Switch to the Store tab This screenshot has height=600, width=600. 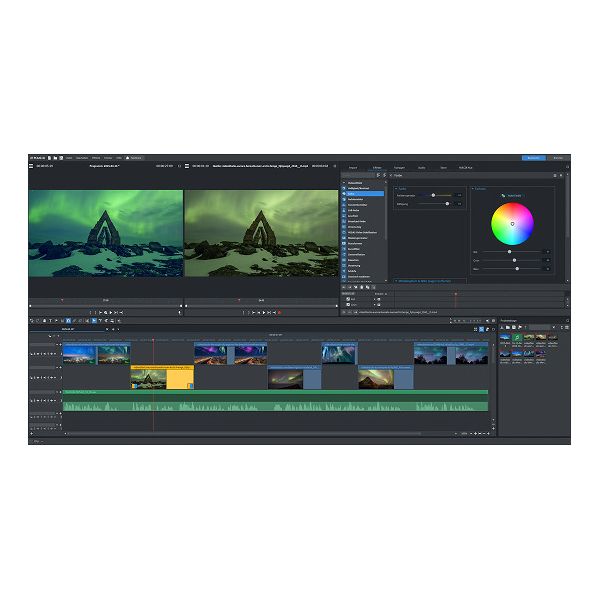(x=443, y=168)
